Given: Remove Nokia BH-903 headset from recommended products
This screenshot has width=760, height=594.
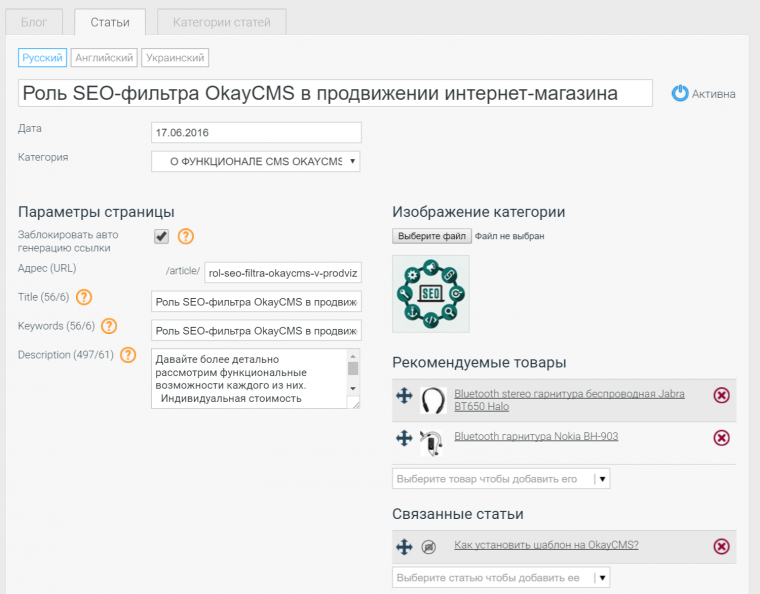Looking at the screenshot, I should 721,438.
